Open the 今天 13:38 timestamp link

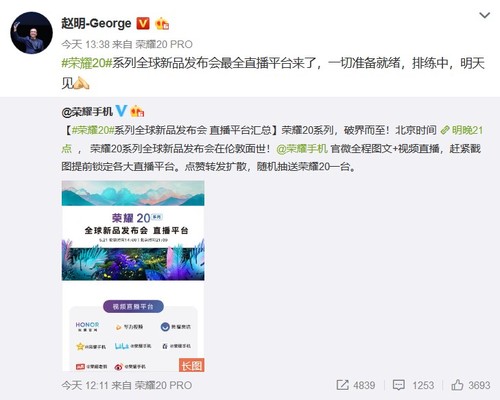click(86, 44)
